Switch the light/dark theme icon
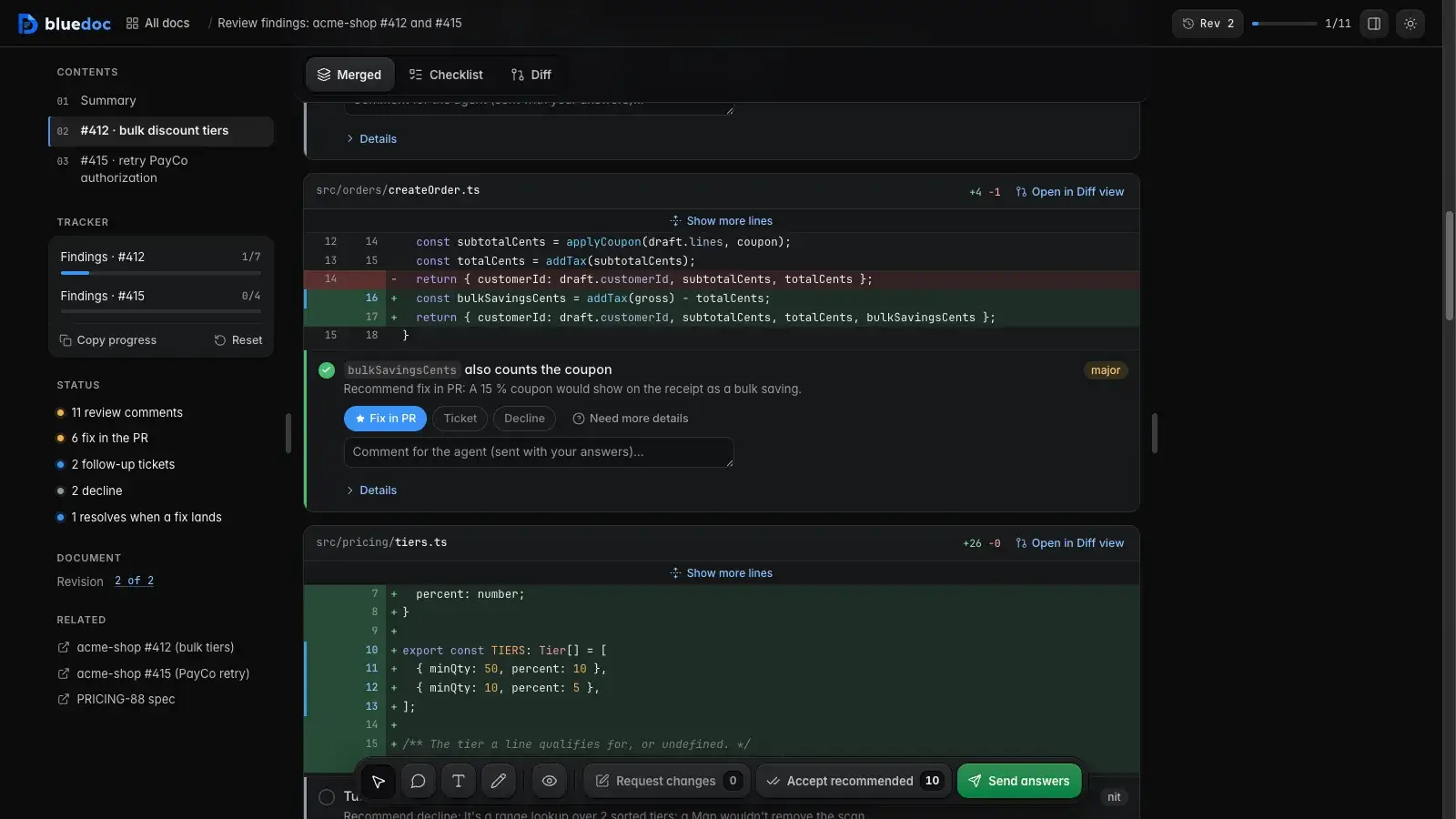 1410,24
